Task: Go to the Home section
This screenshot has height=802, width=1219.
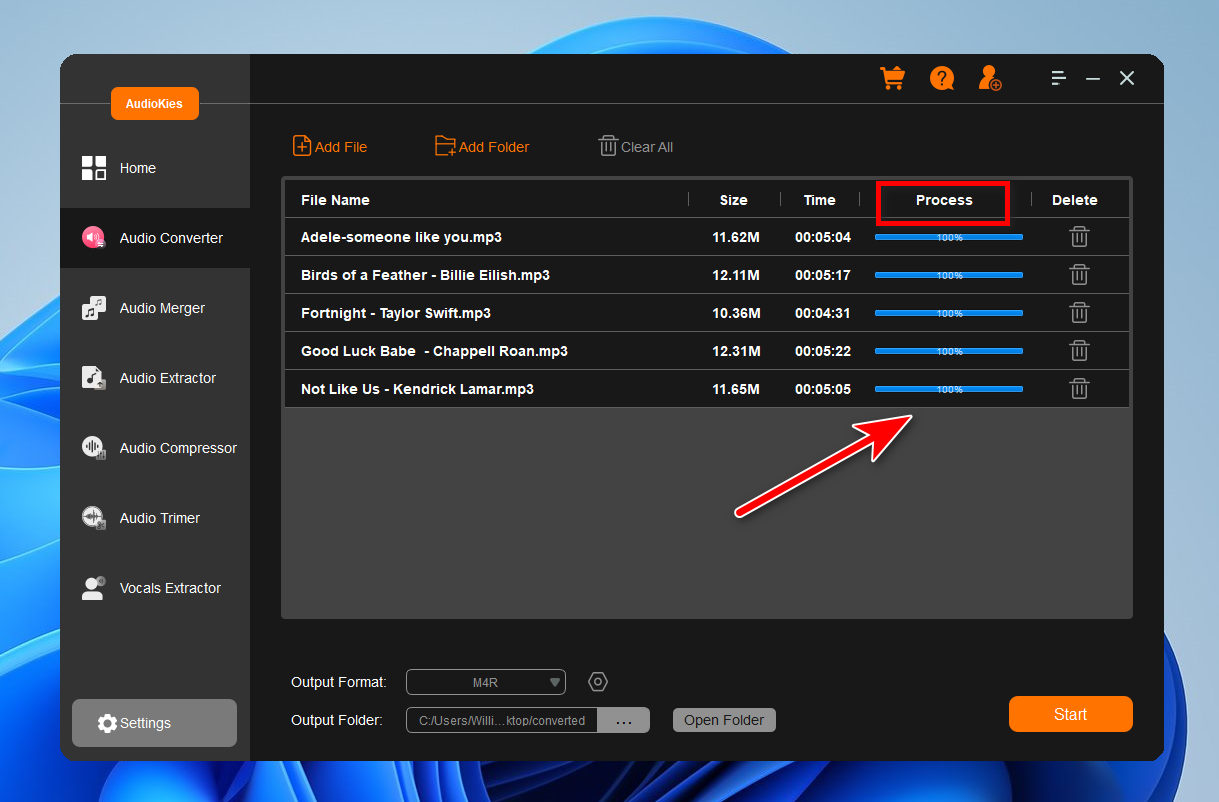Action: click(155, 168)
